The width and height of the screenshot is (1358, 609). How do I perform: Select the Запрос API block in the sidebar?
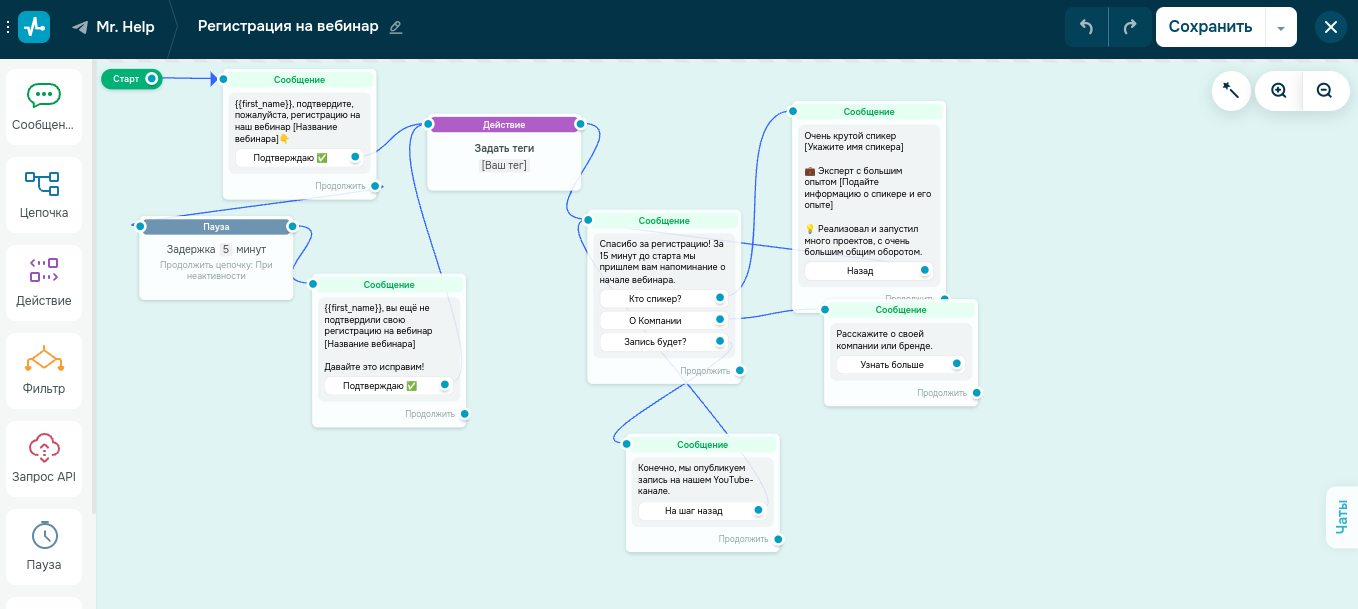coord(43,457)
